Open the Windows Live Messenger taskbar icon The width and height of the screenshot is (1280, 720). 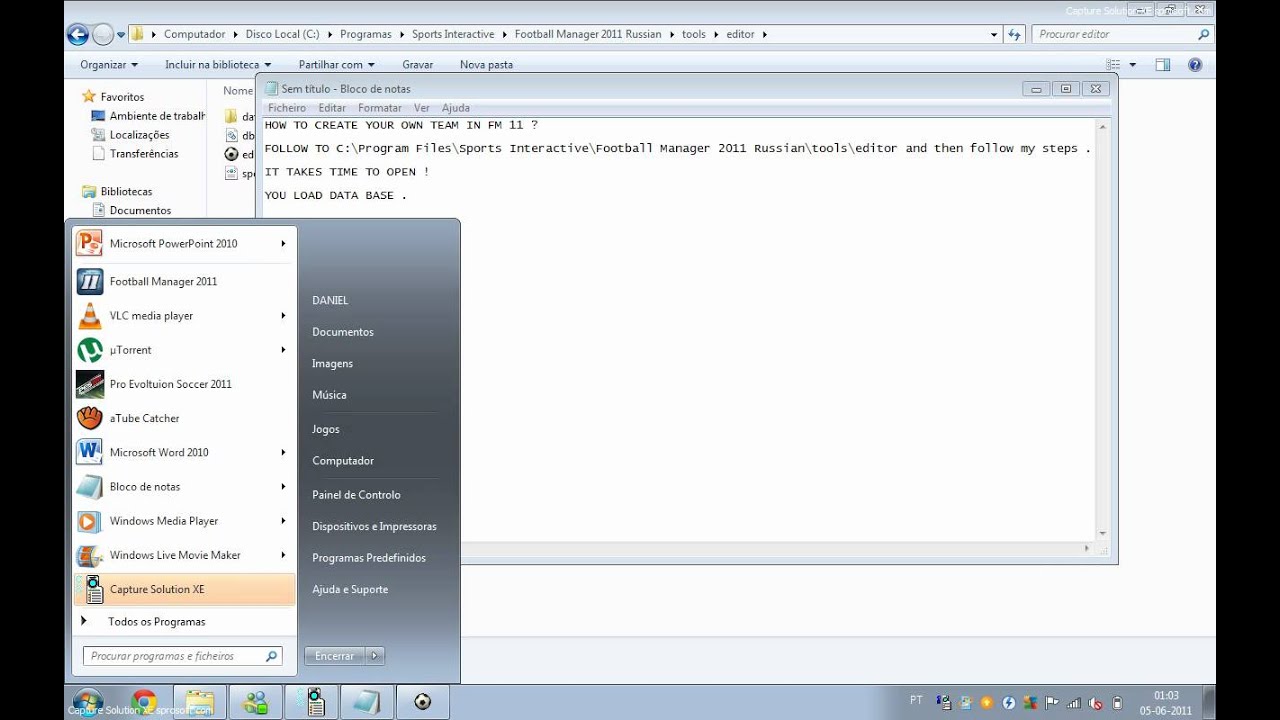point(255,702)
